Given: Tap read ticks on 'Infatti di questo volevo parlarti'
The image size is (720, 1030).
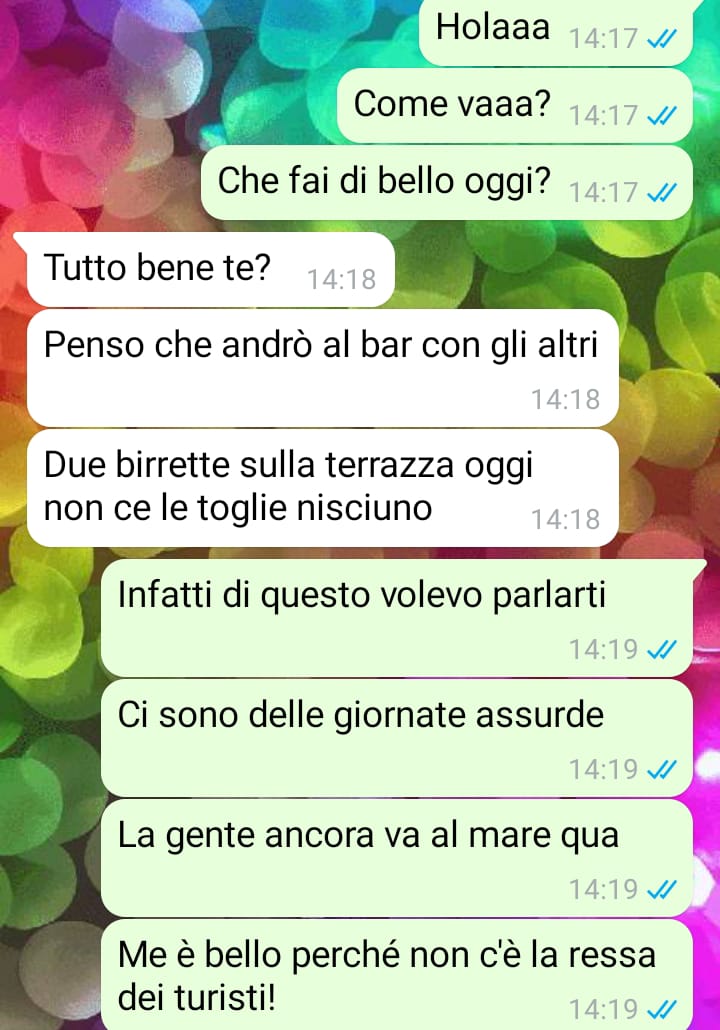Looking at the screenshot, I should point(662,650).
